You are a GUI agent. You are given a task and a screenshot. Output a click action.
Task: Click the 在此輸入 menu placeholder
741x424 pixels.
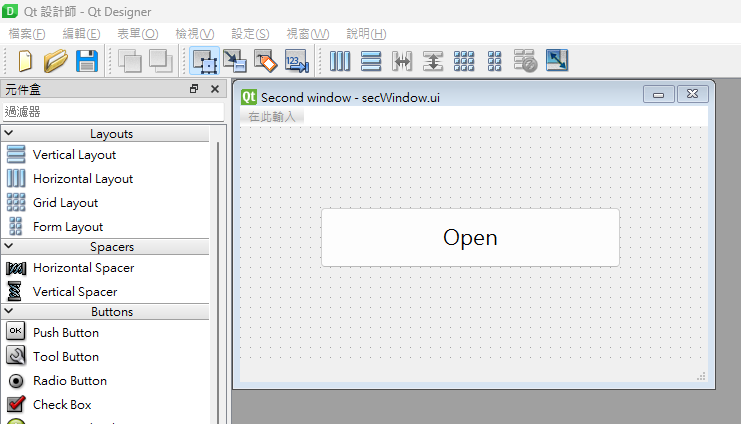[272, 117]
